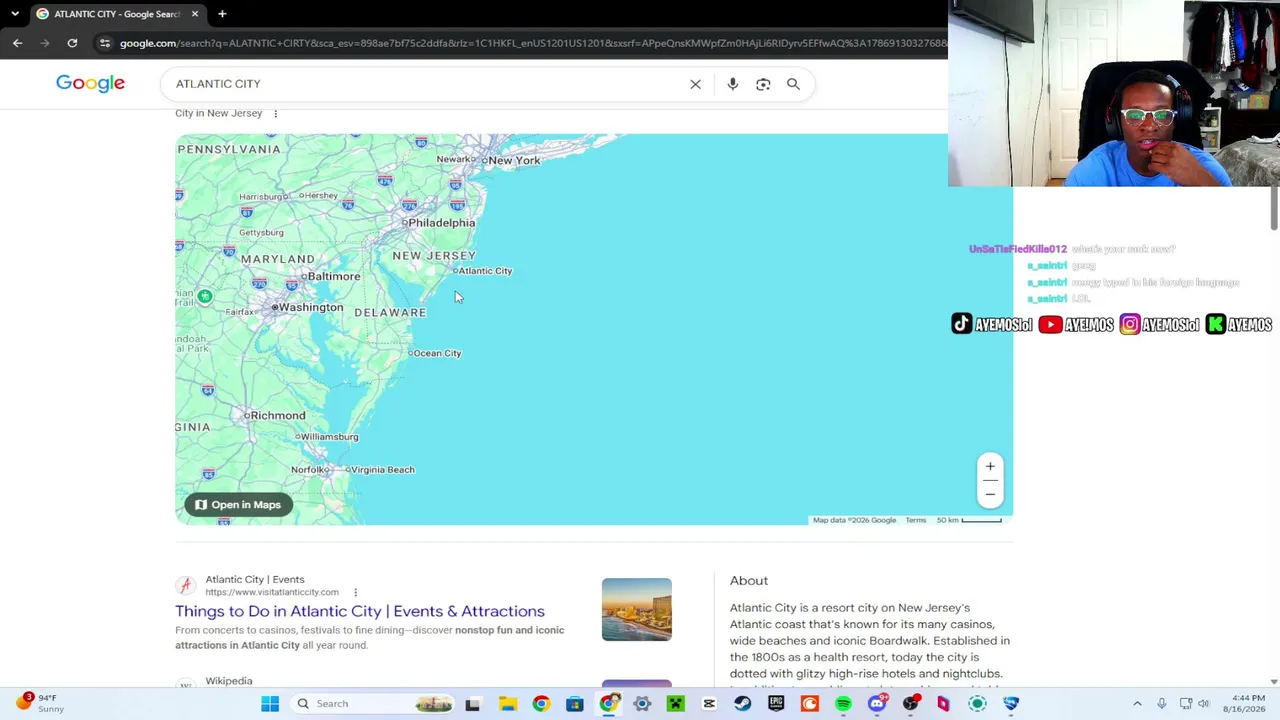This screenshot has height=720, width=1280.
Task: Open the Windows Start menu
Action: tap(270, 703)
